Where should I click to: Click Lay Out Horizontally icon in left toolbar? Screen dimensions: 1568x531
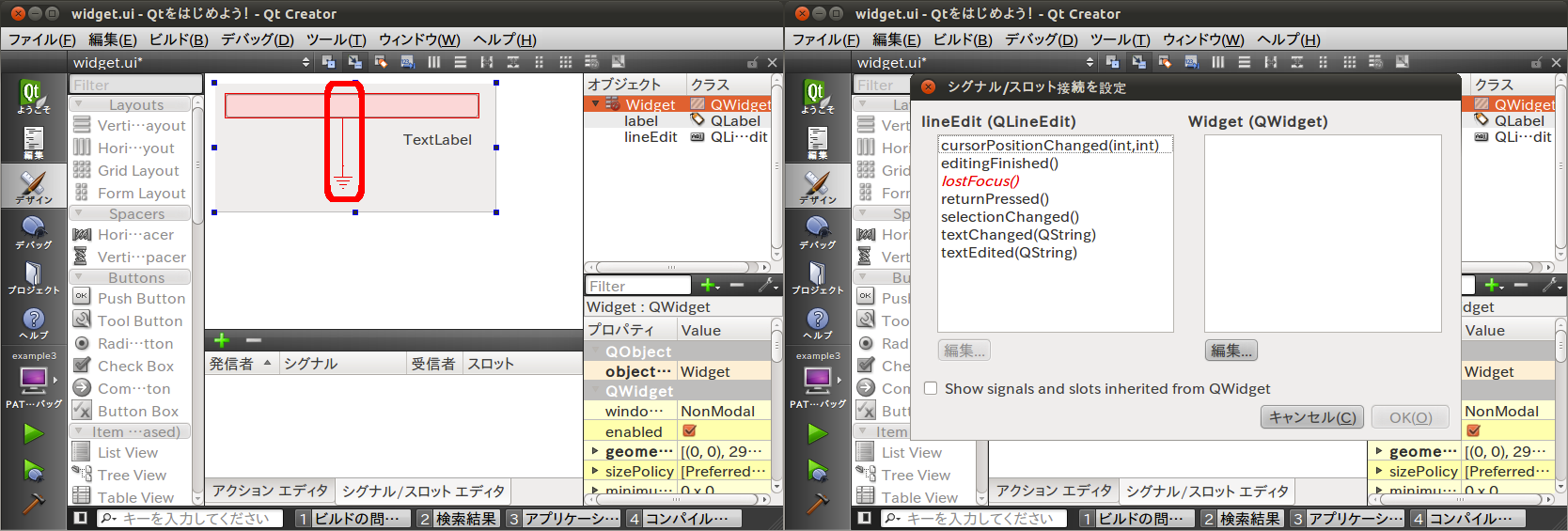(x=433, y=62)
